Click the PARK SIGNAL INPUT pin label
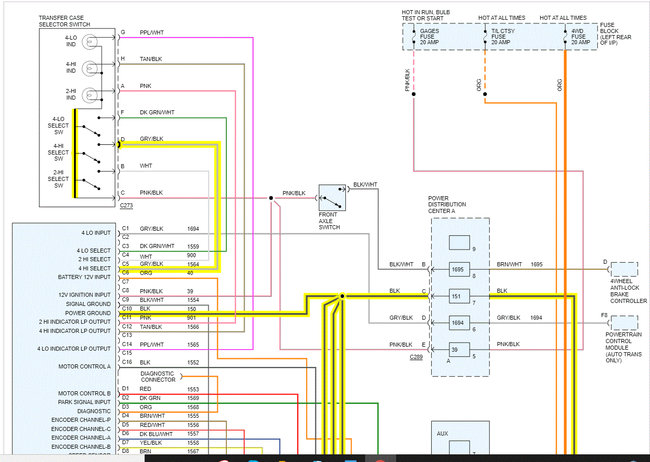Viewport: 650px width, 462px height. click(85, 402)
